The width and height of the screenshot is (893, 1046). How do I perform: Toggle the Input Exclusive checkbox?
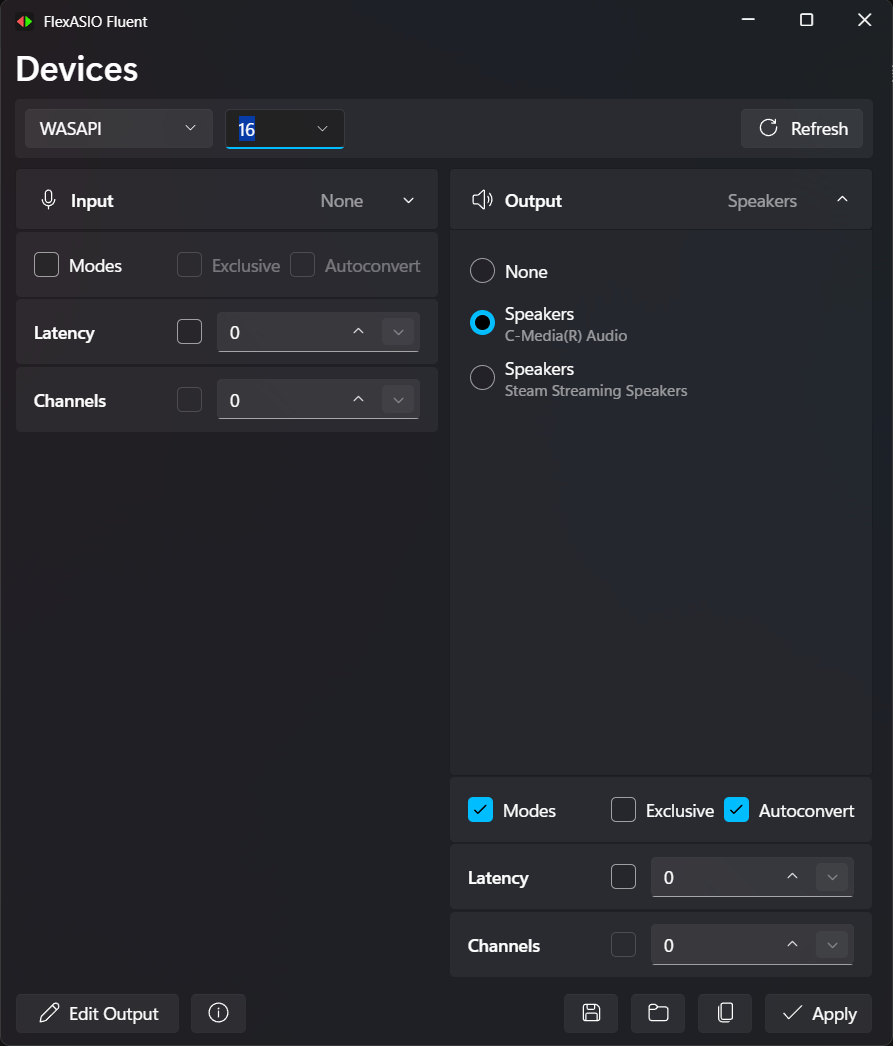tap(189, 265)
